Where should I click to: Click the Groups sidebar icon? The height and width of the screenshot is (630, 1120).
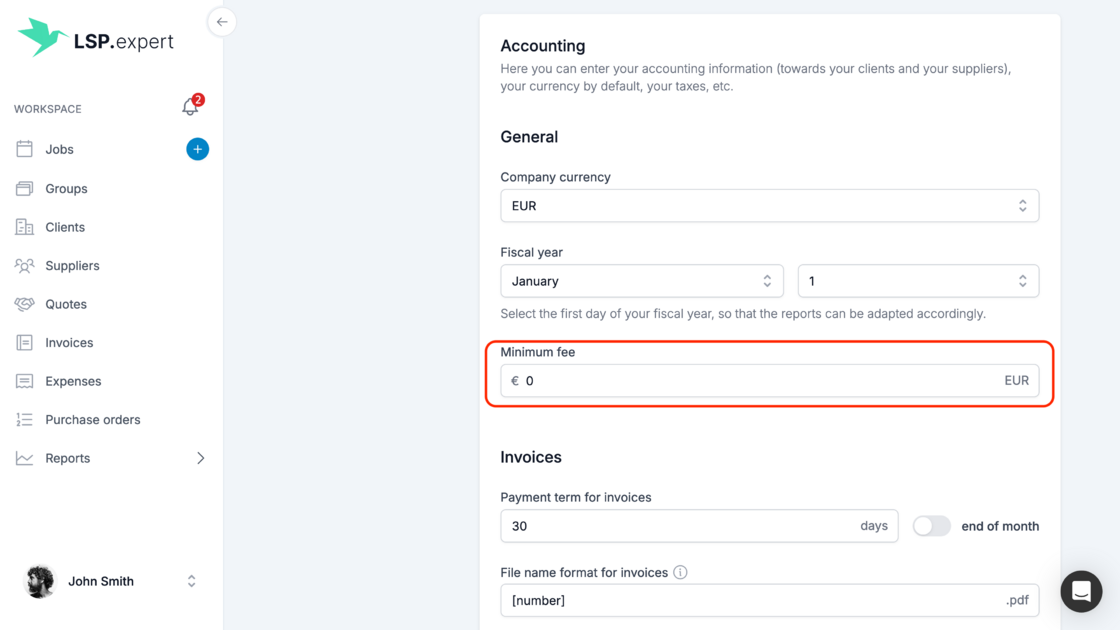pyautogui.click(x=25, y=188)
